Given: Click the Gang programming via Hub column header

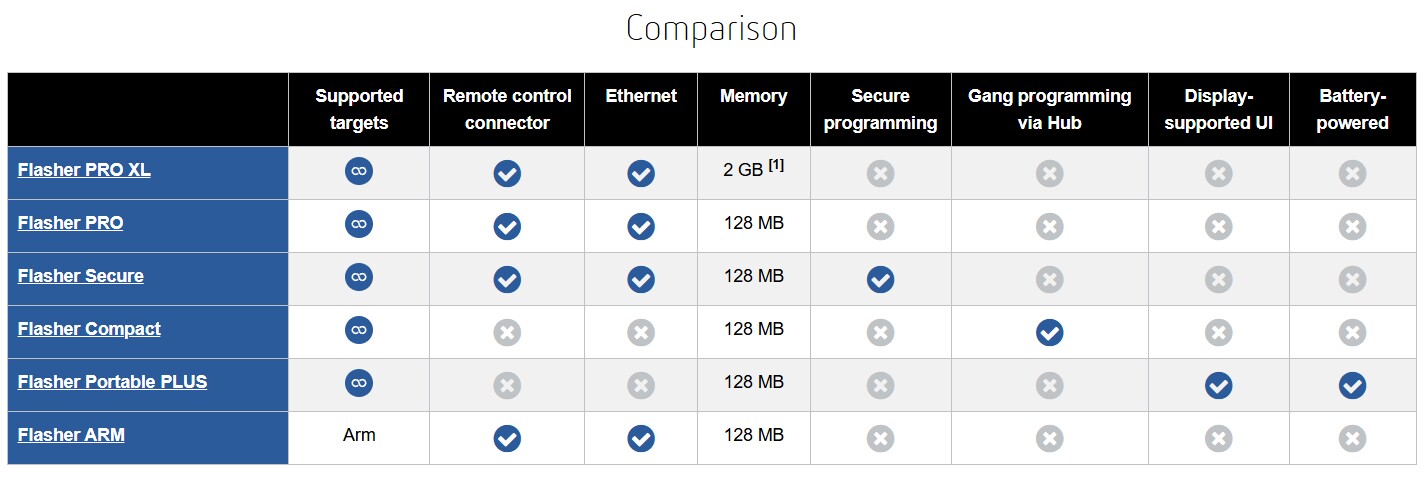Looking at the screenshot, I should click(1049, 109).
